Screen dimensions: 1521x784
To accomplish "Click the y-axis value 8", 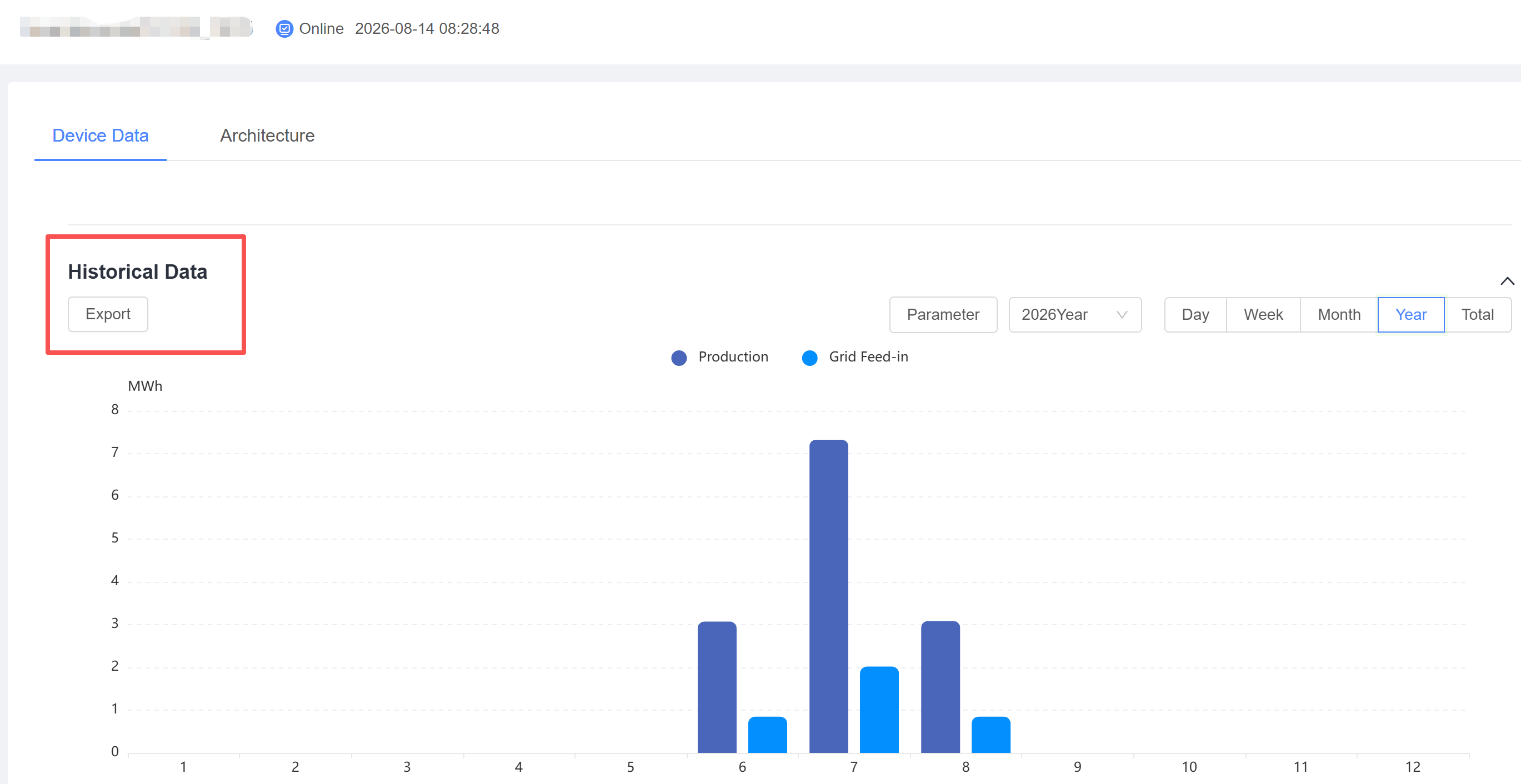I will (114, 410).
